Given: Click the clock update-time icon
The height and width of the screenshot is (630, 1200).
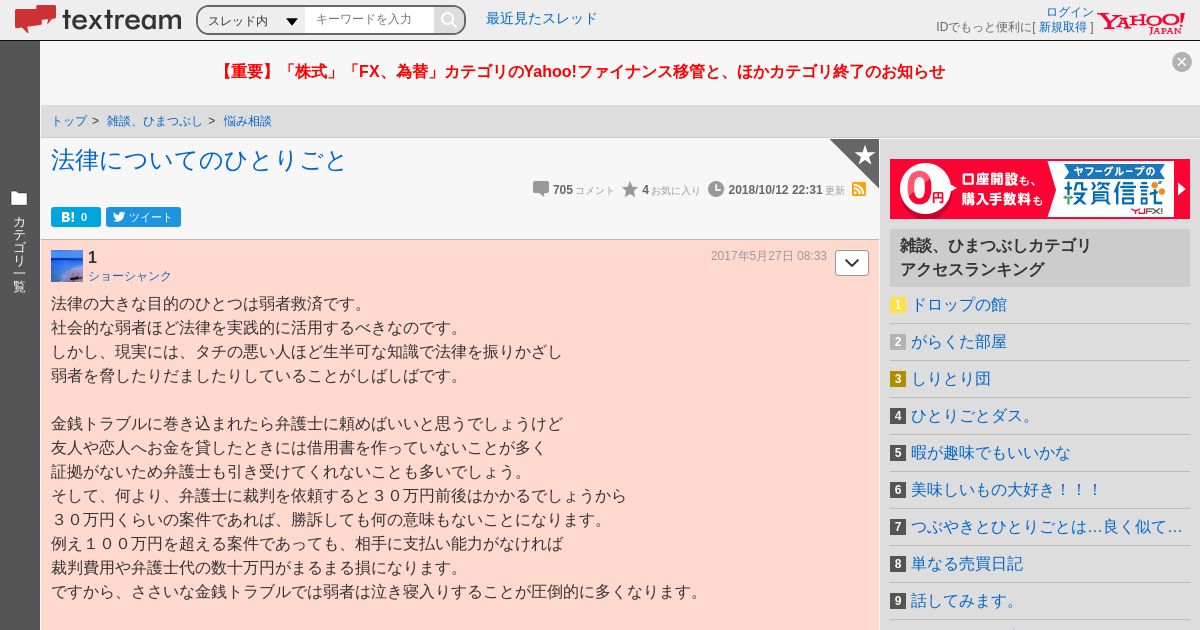Looking at the screenshot, I should [x=716, y=189].
